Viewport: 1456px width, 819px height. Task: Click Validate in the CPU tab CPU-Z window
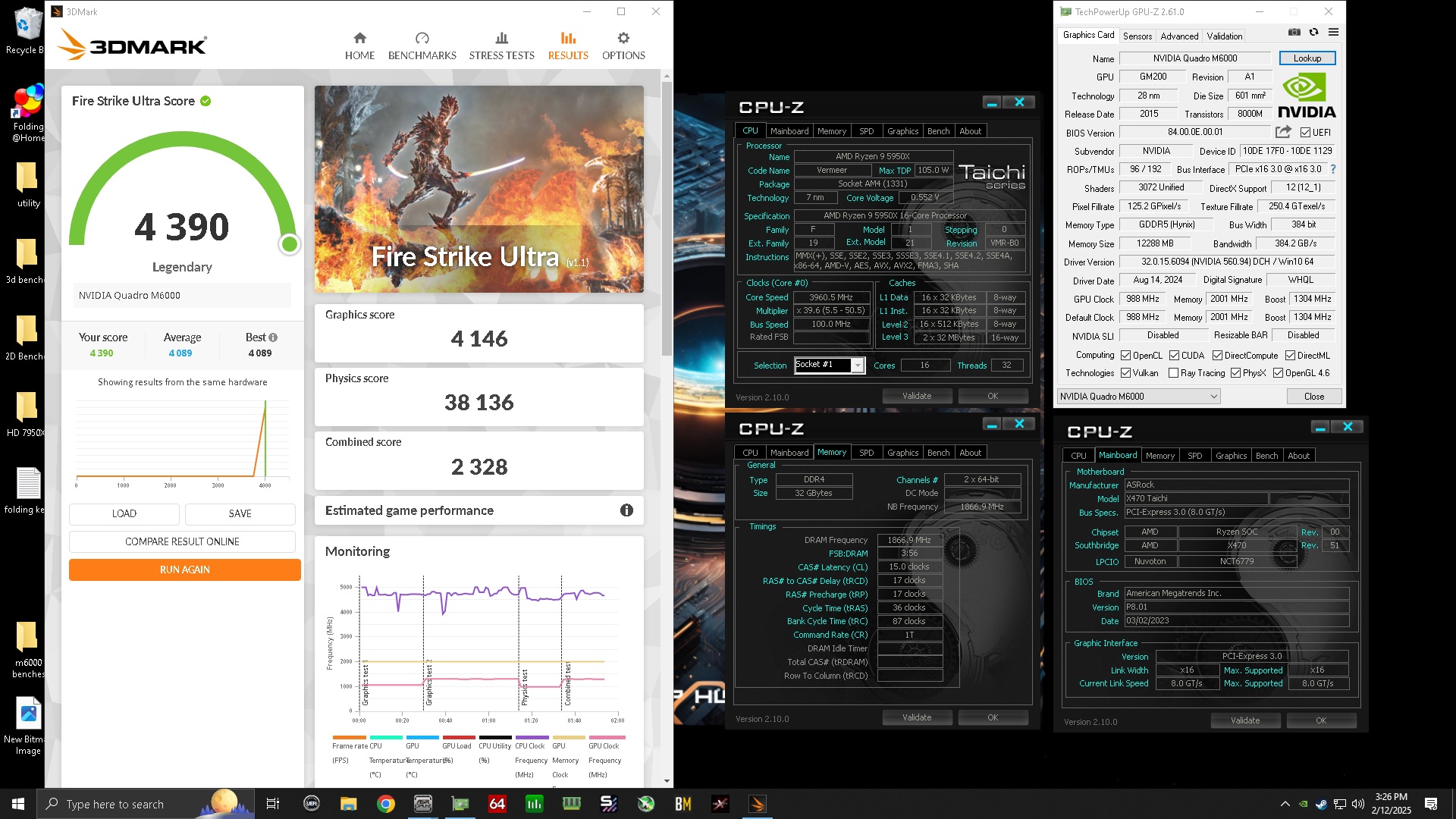tap(917, 396)
